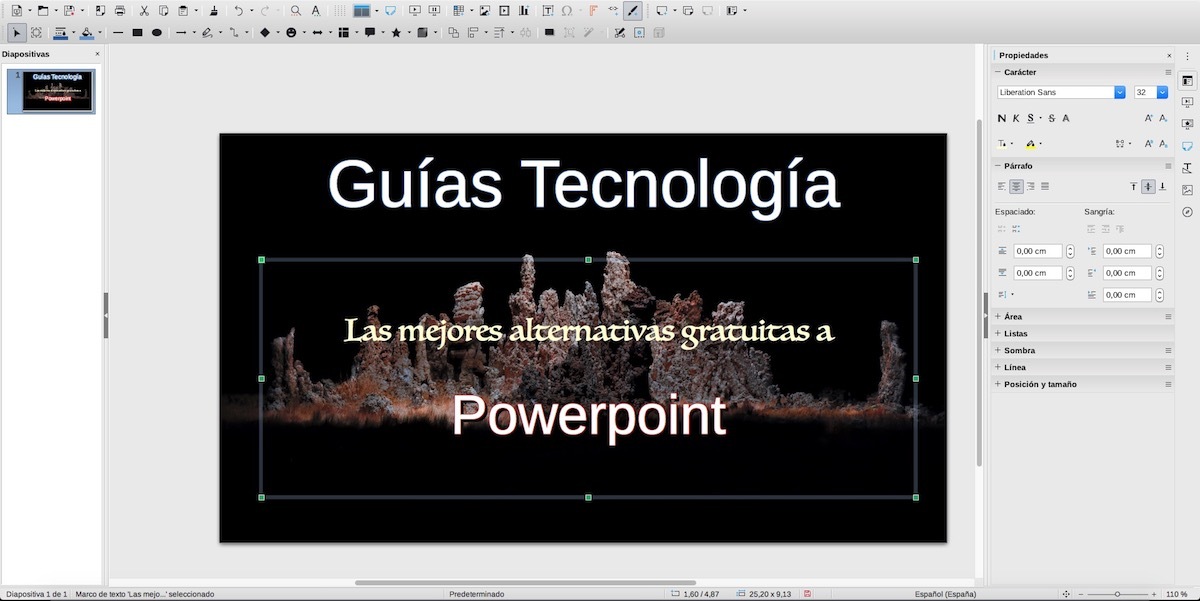Click Español (España) language in status bar
Viewport: 1200px width, 601px height.
point(945,594)
